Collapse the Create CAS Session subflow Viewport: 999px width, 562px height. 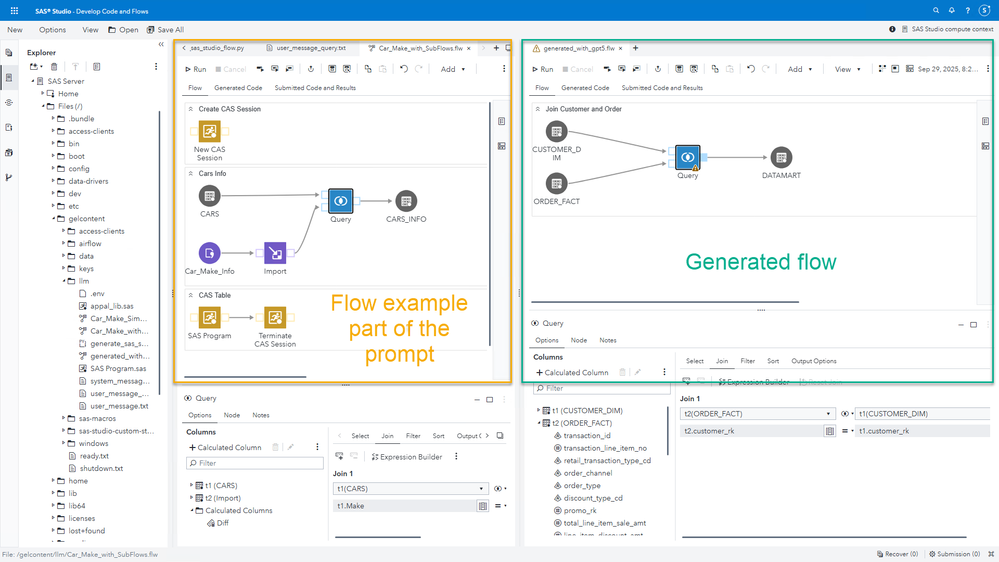[190, 109]
